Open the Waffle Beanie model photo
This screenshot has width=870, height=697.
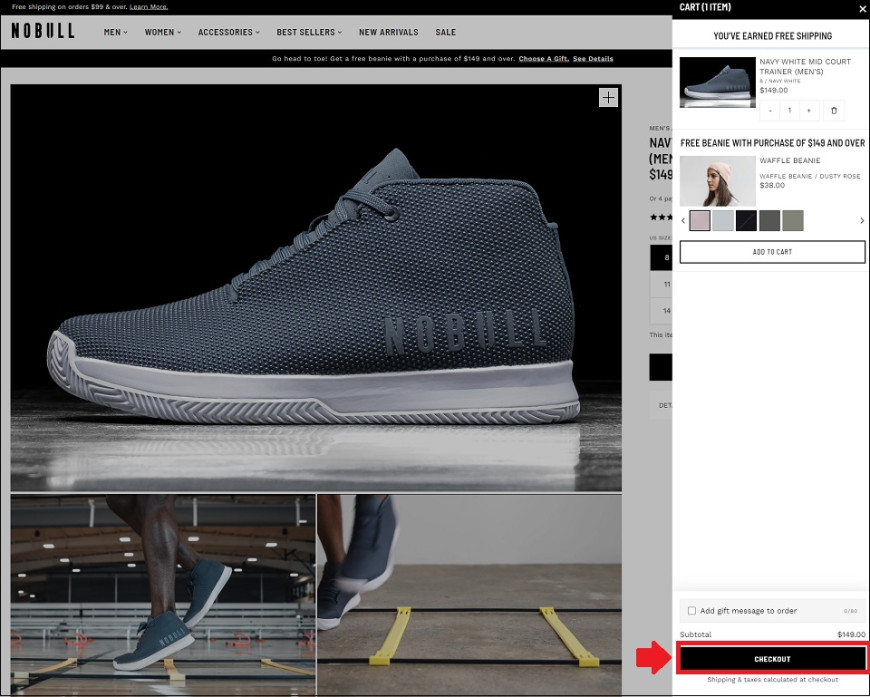coord(717,181)
